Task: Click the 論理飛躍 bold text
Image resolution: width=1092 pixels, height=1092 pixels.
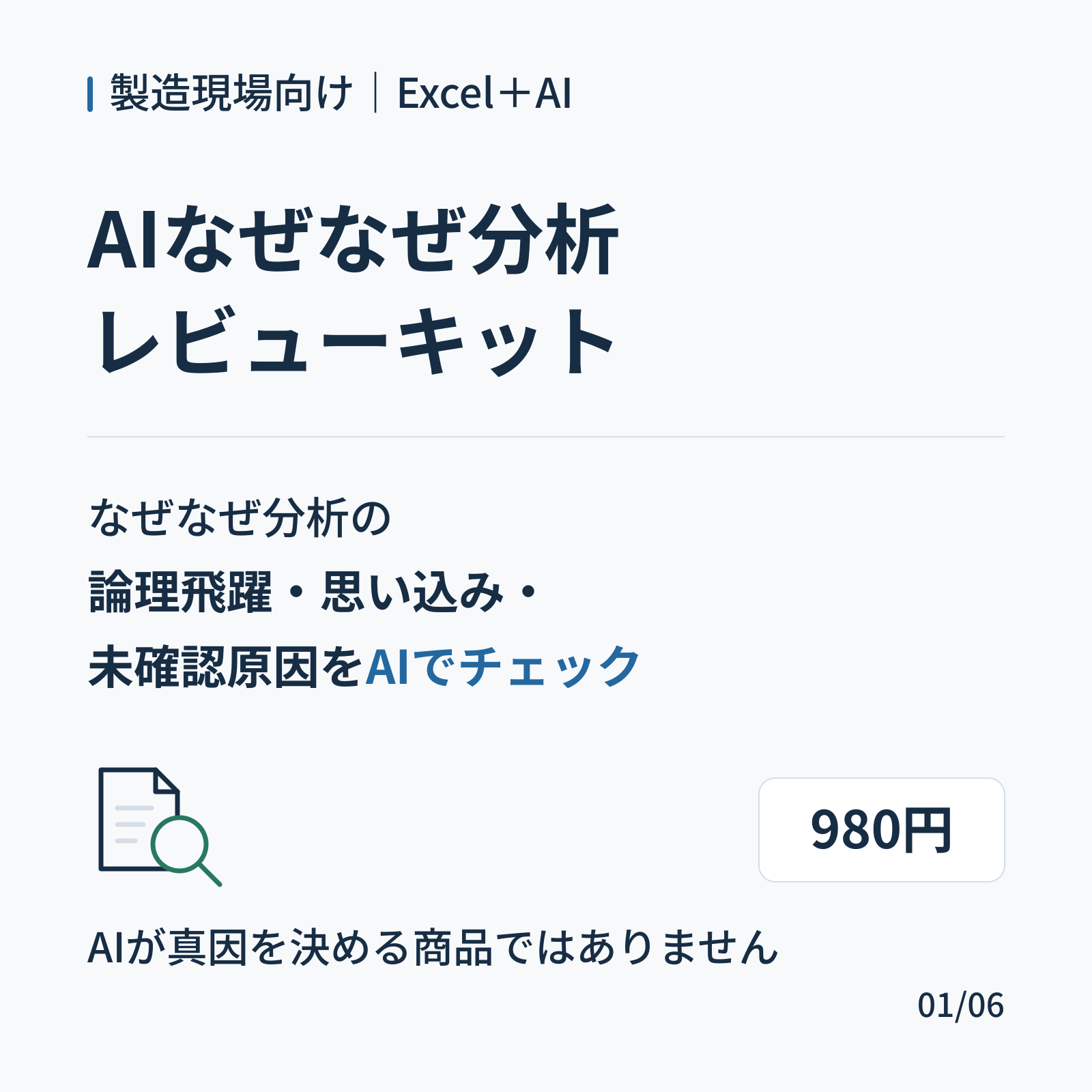Action: click(x=181, y=592)
